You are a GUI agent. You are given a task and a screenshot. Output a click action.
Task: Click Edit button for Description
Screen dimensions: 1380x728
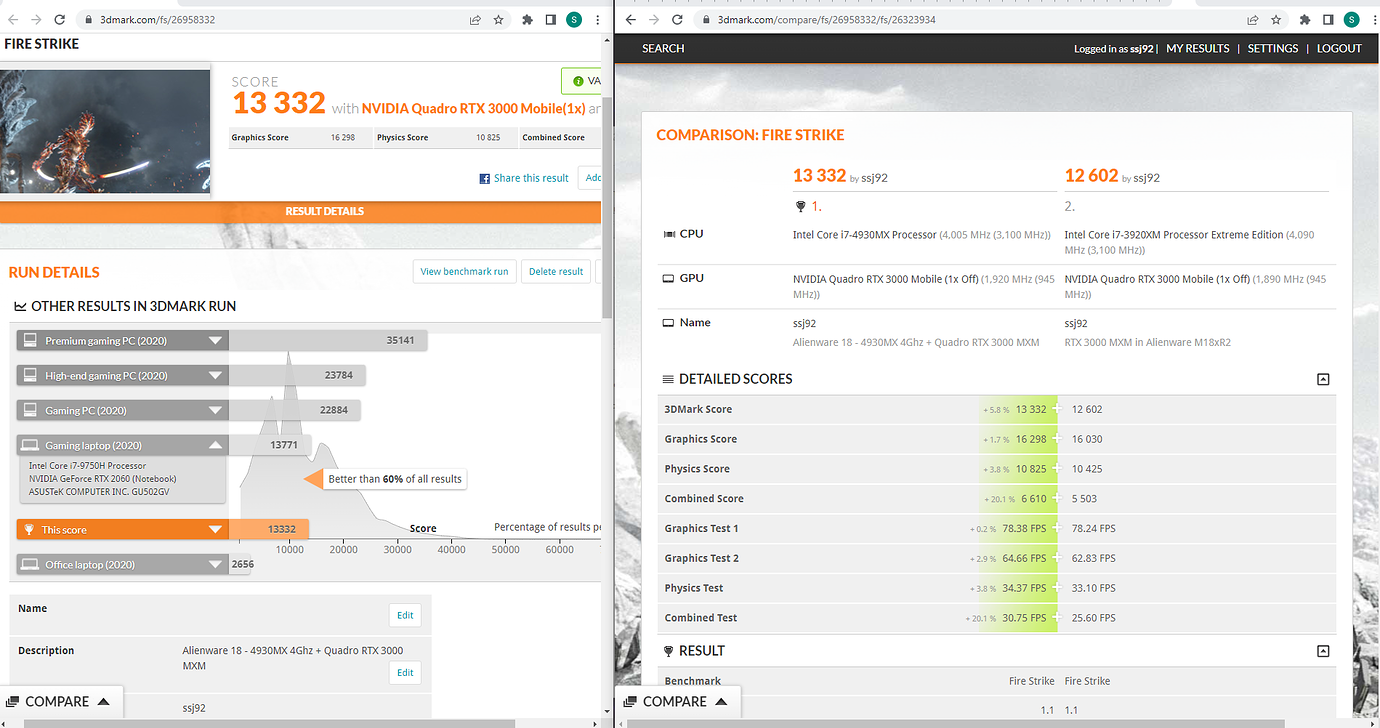[x=405, y=672]
